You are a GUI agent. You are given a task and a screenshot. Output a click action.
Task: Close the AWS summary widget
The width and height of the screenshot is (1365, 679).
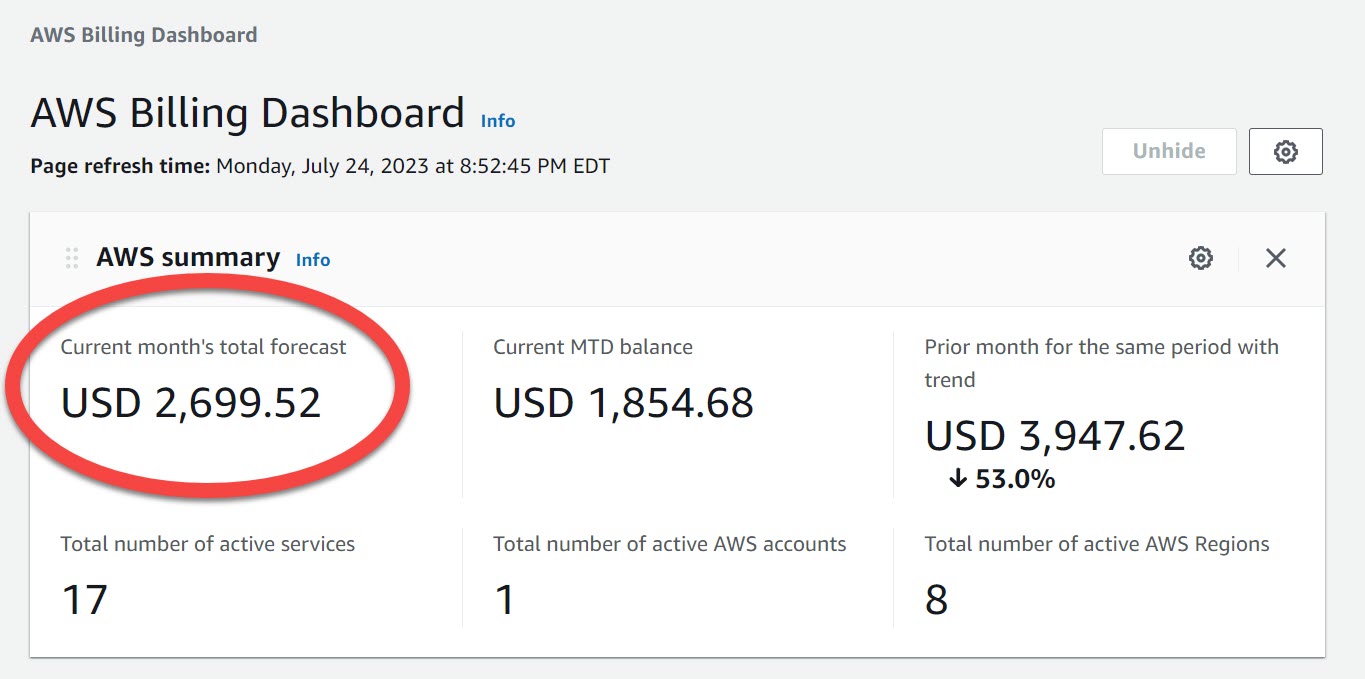(x=1275, y=258)
